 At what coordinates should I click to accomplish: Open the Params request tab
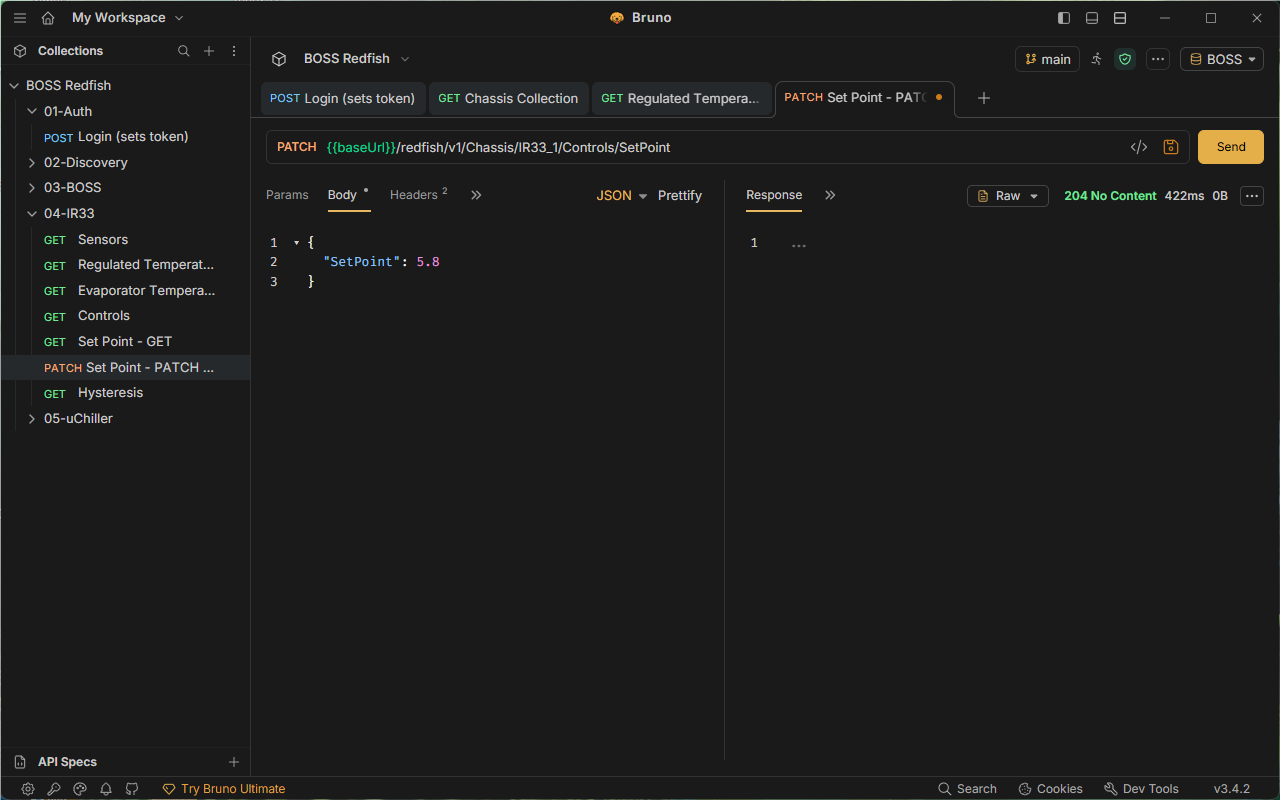[x=287, y=195]
